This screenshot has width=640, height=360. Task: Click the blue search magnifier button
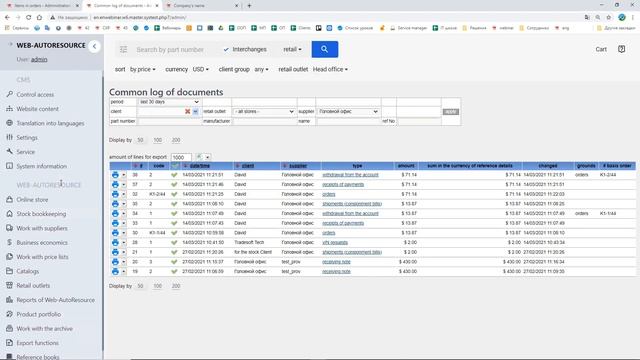click(x=324, y=49)
